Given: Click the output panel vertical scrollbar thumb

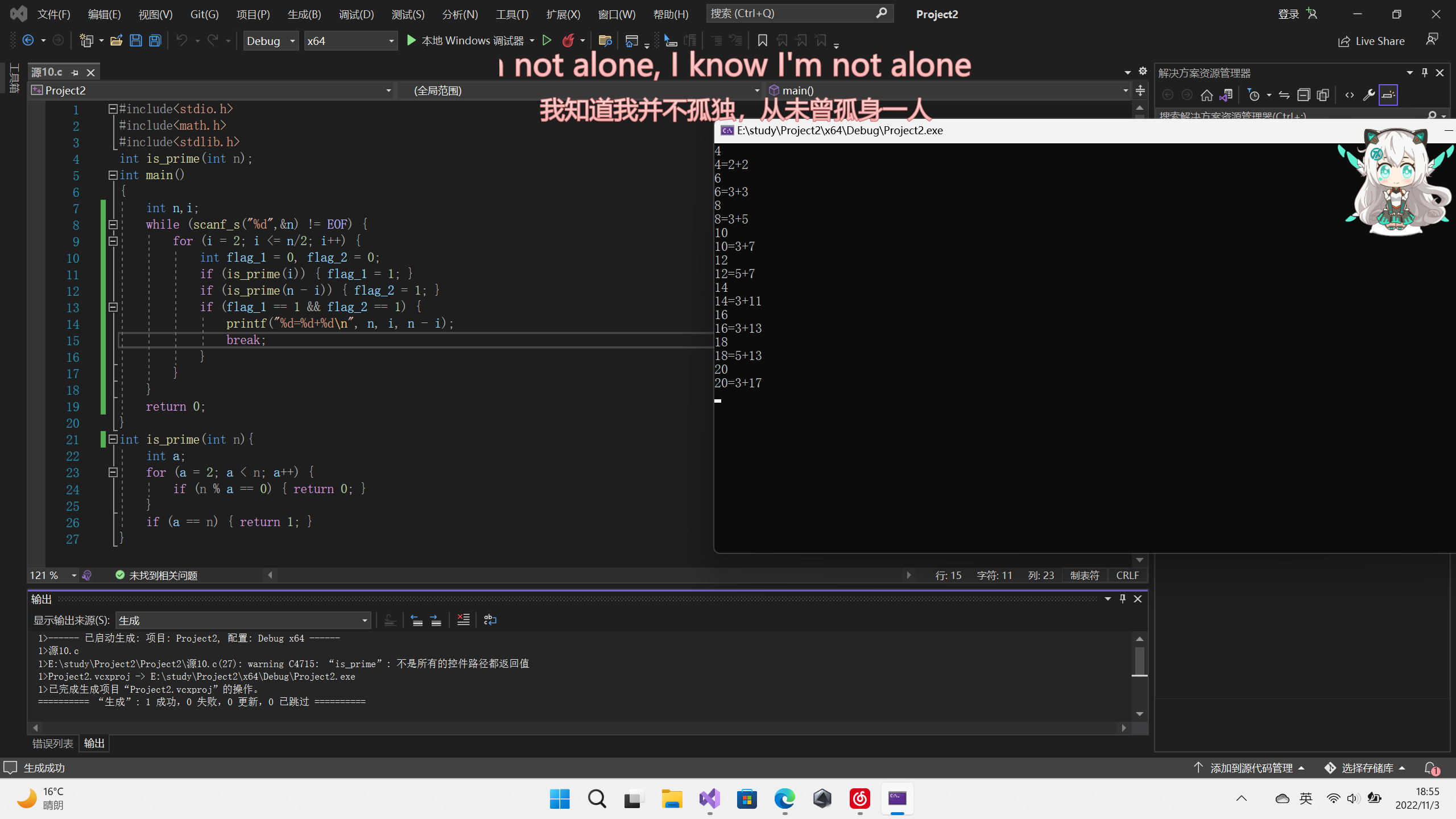Looking at the screenshot, I should point(1139,661).
